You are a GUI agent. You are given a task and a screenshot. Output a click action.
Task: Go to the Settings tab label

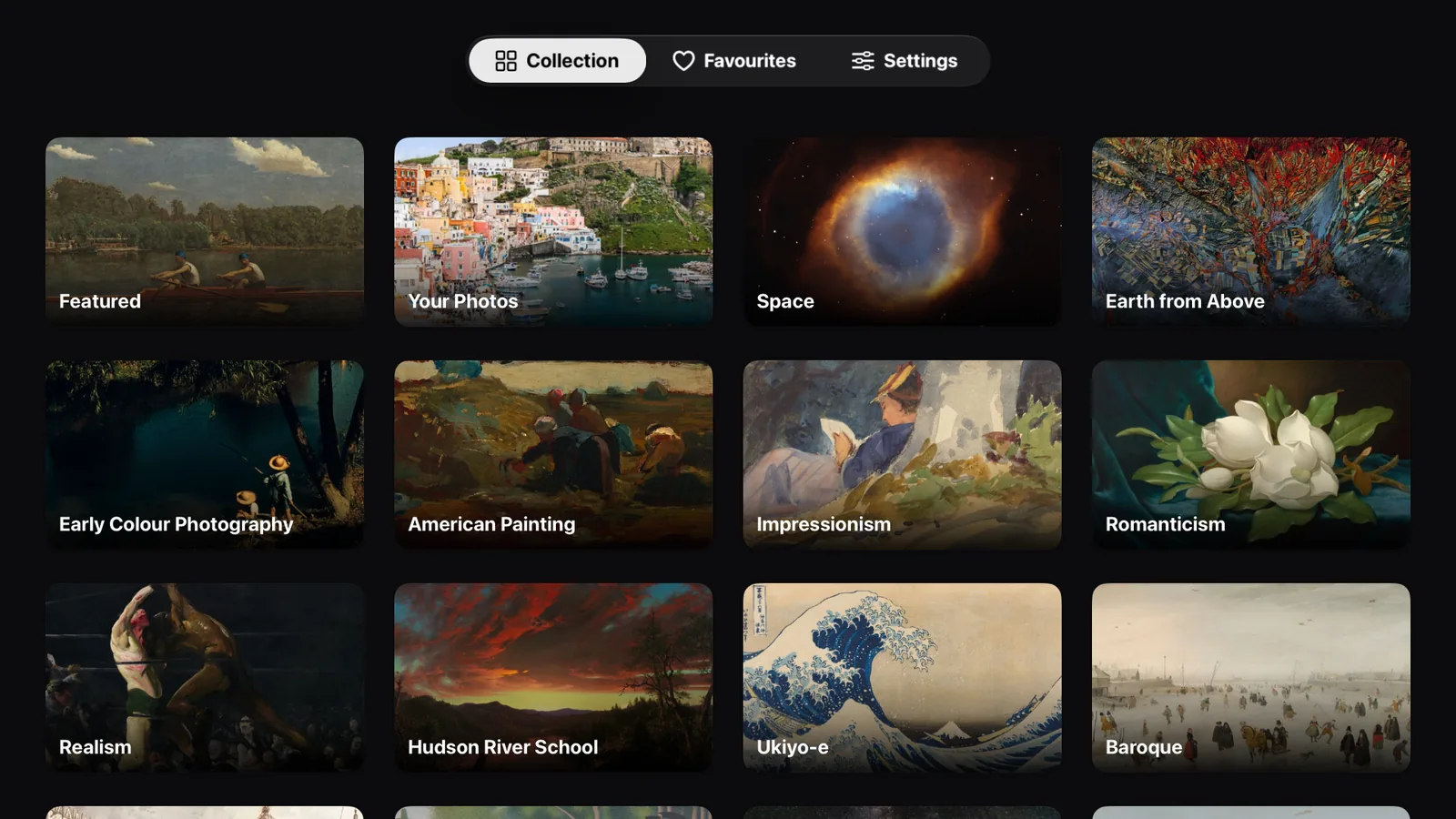point(920,61)
